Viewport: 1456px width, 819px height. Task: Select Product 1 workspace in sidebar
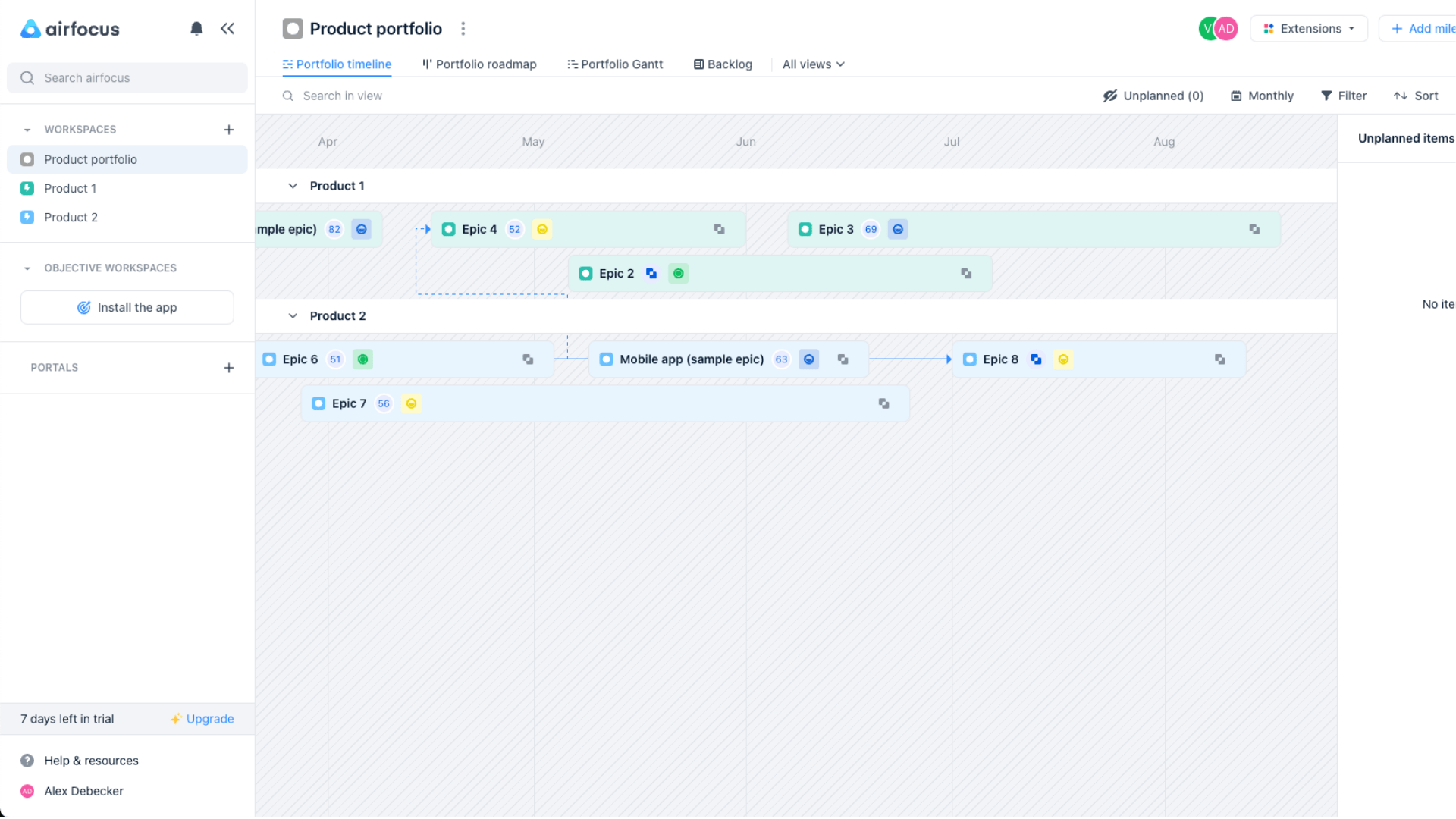(x=127, y=188)
